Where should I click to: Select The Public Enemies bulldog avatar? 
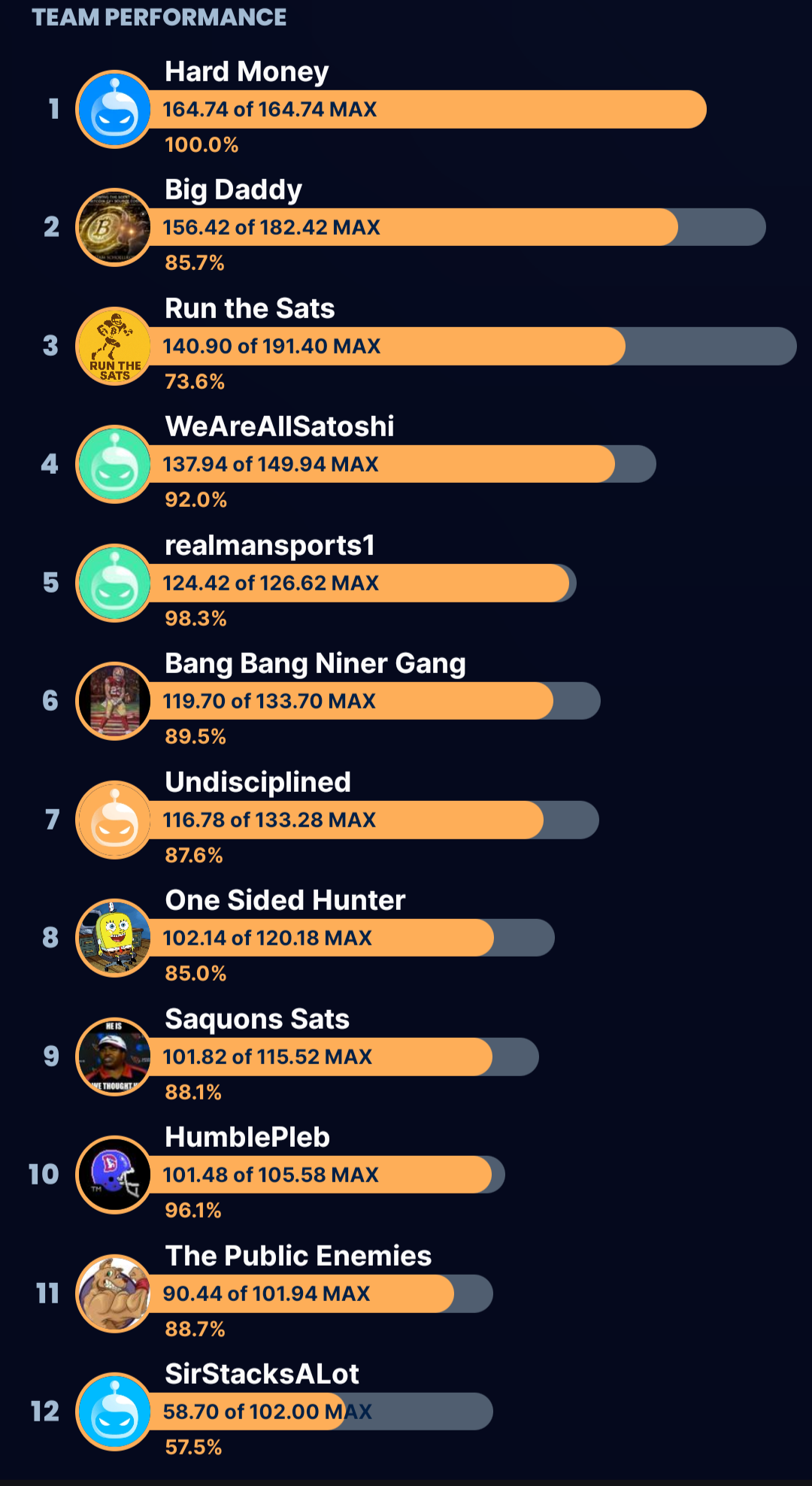coord(114,1293)
